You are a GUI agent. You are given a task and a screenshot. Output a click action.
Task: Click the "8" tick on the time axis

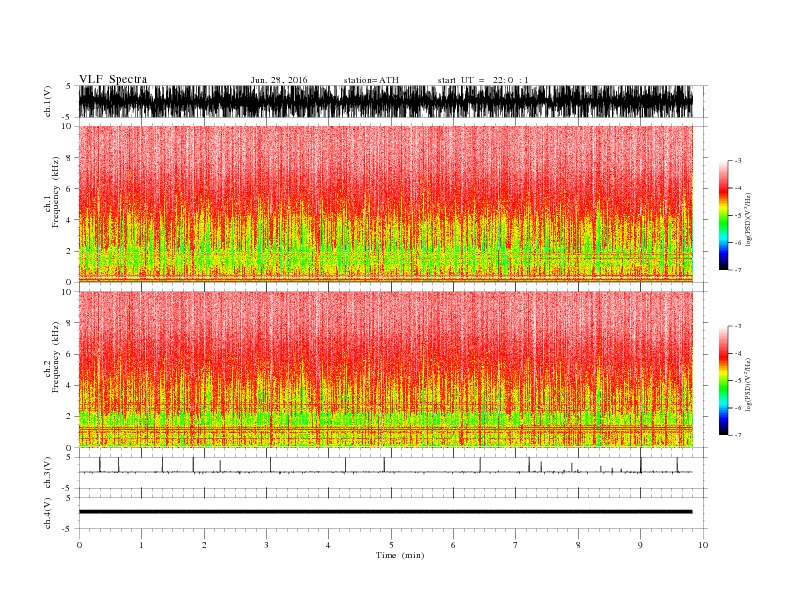578,545
